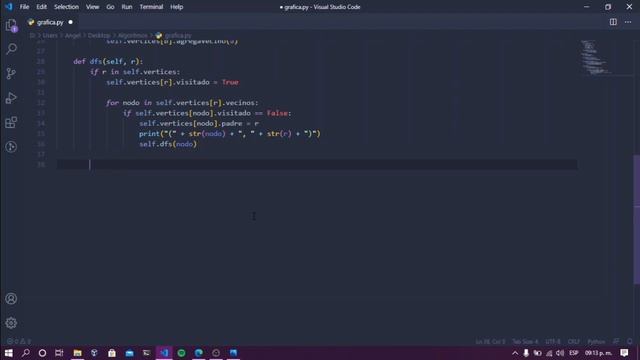640x360 pixels.
Task: Click the Algoritmos breadcrumb segment
Action: coord(132,36)
